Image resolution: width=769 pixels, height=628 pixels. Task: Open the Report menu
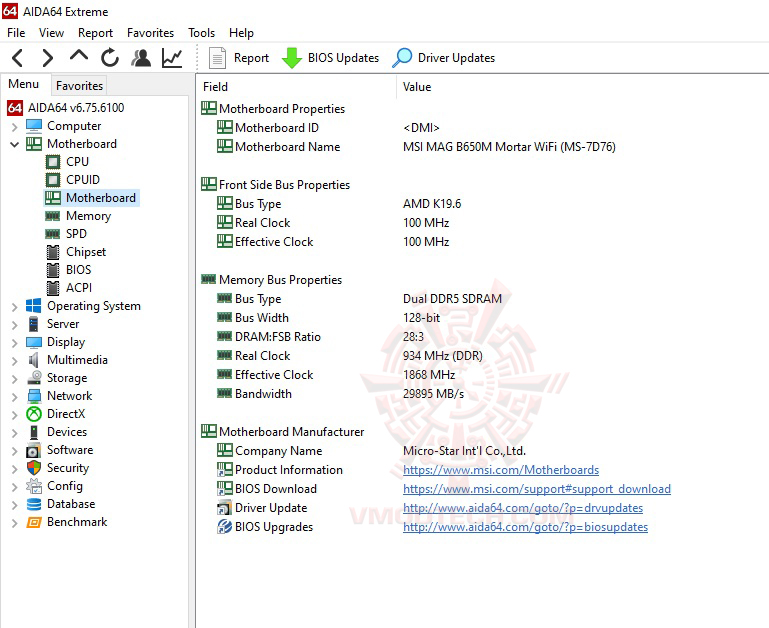(x=95, y=33)
